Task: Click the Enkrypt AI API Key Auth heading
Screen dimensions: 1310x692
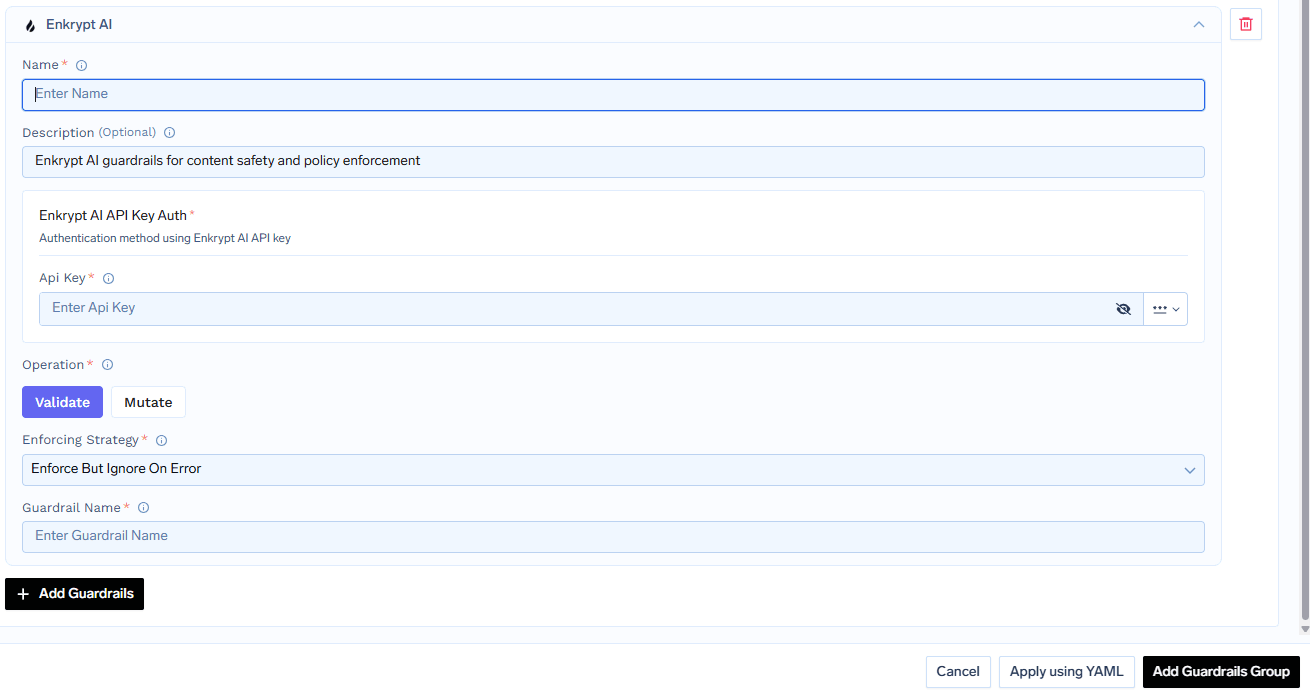Action: (x=113, y=215)
